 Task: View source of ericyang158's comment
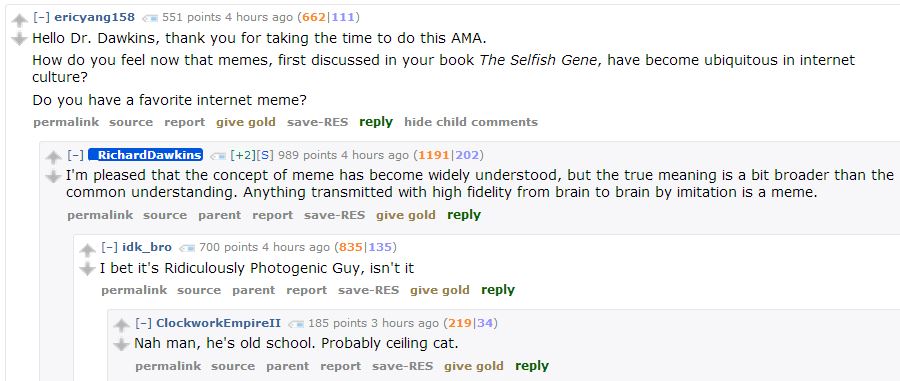131,122
